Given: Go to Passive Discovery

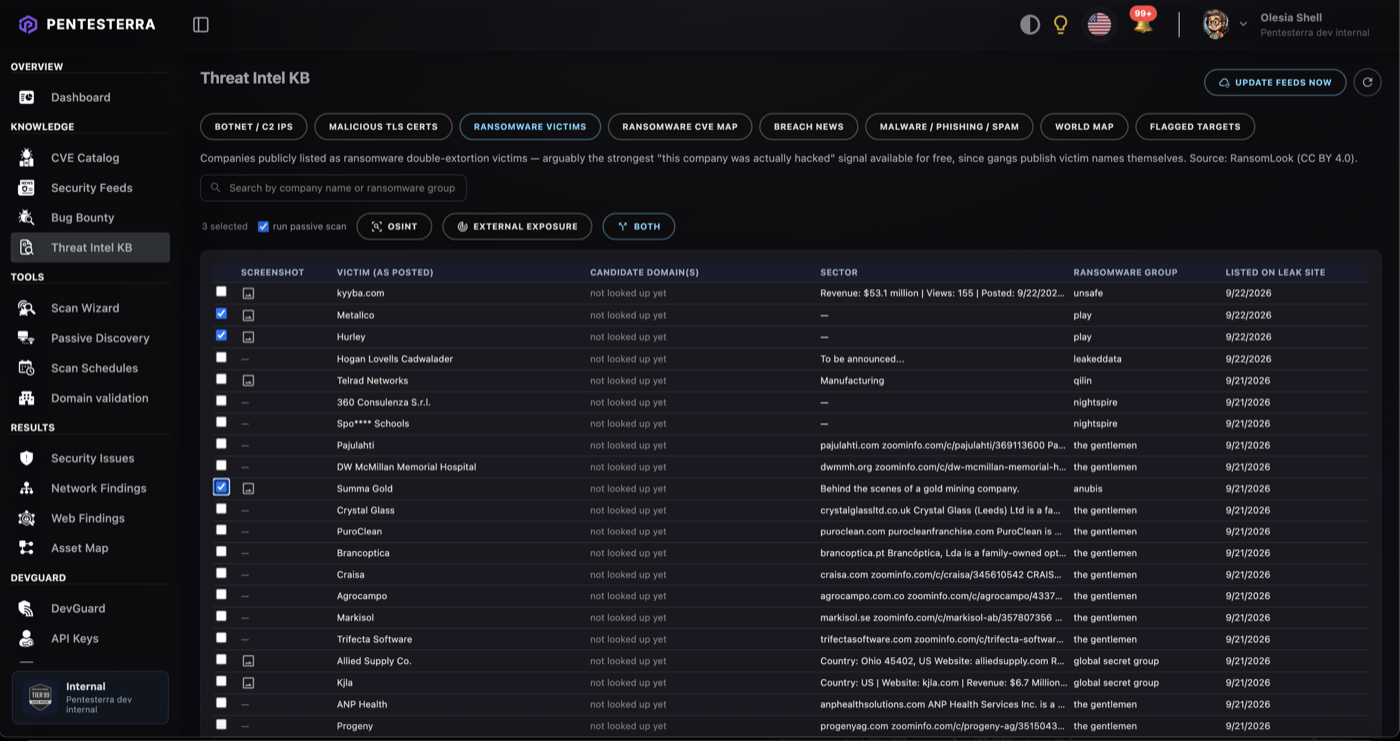Looking at the screenshot, I should [90, 338].
